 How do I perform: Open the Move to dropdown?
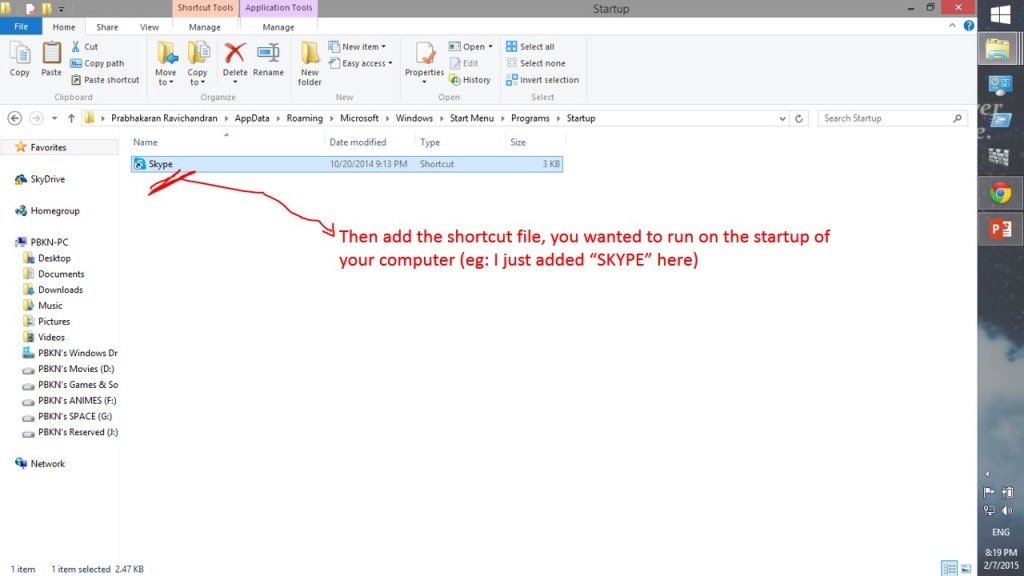coord(166,63)
